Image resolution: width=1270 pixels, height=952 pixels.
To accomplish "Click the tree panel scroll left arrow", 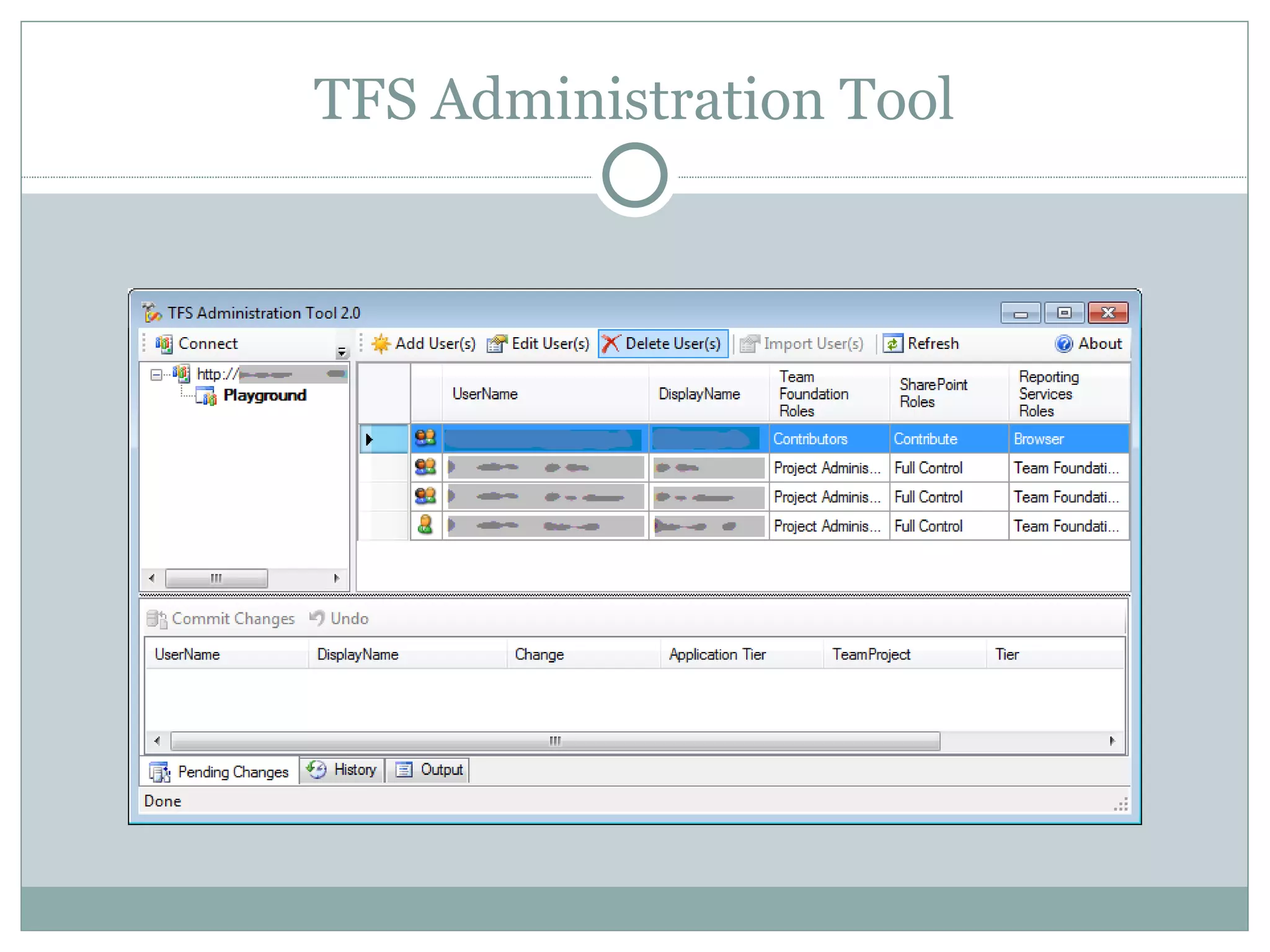I will pos(152,578).
